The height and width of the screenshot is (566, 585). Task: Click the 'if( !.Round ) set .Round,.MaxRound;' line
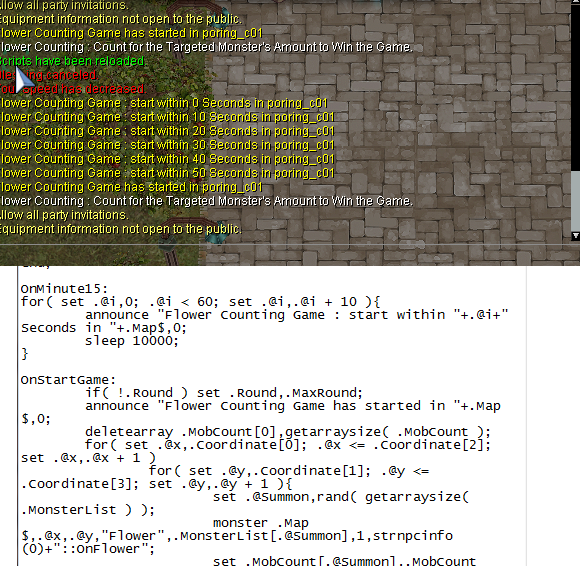(x=224, y=393)
